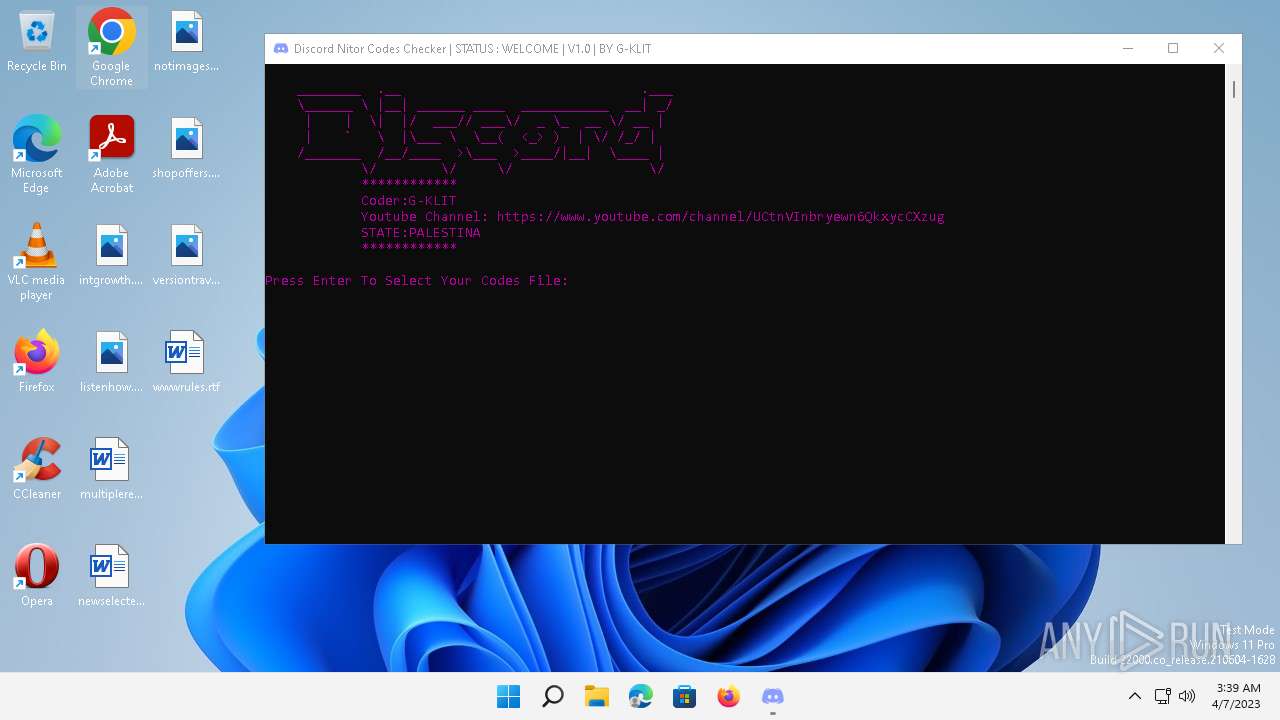The height and width of the screenshot is (720, 1280).
Task: Select the notimages file on desktop
Action: 186,42
